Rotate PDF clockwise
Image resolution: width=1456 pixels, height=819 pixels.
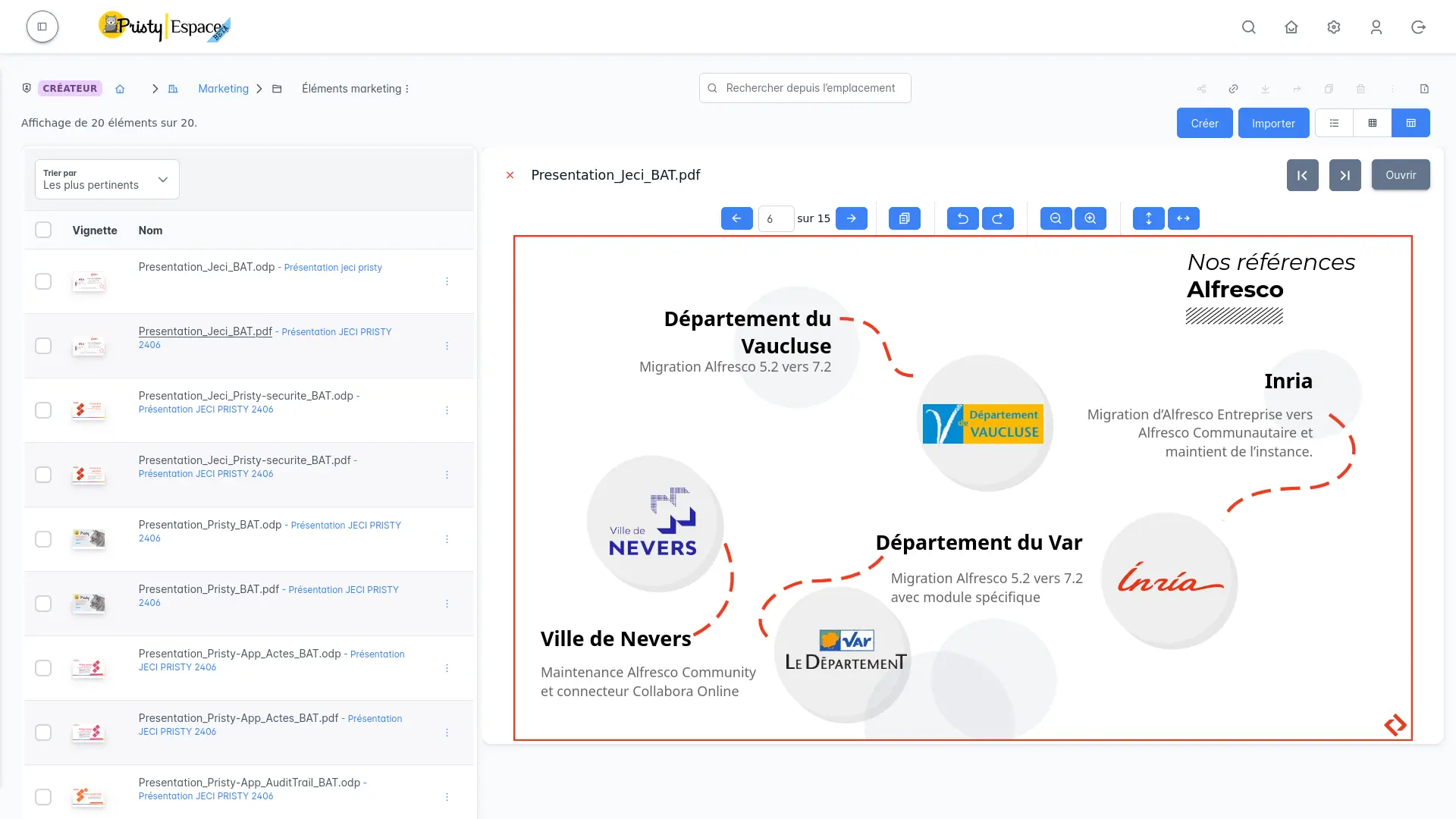pos(998,218)
